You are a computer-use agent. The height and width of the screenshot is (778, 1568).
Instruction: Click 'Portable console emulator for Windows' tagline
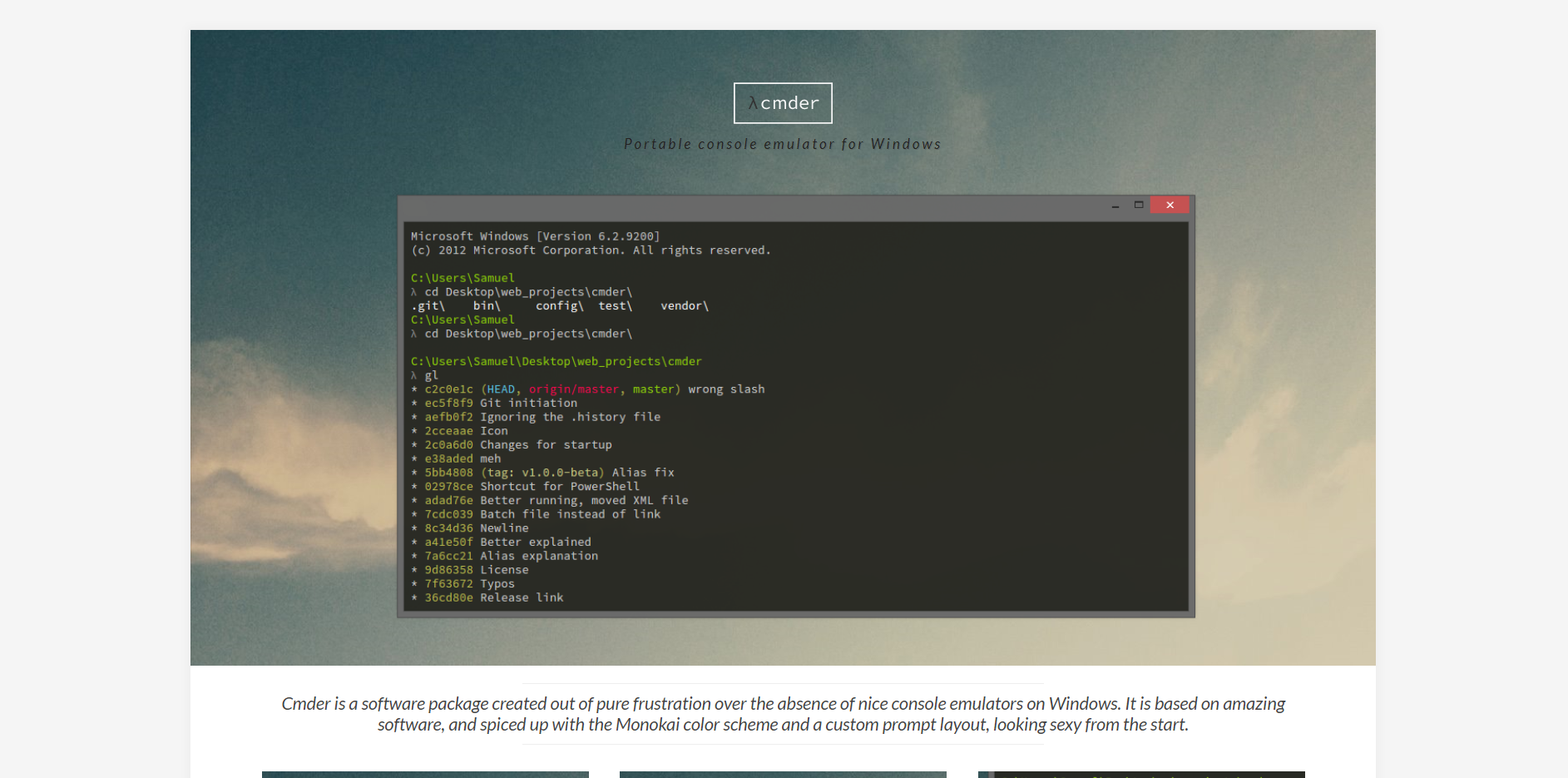click(783, 144)
